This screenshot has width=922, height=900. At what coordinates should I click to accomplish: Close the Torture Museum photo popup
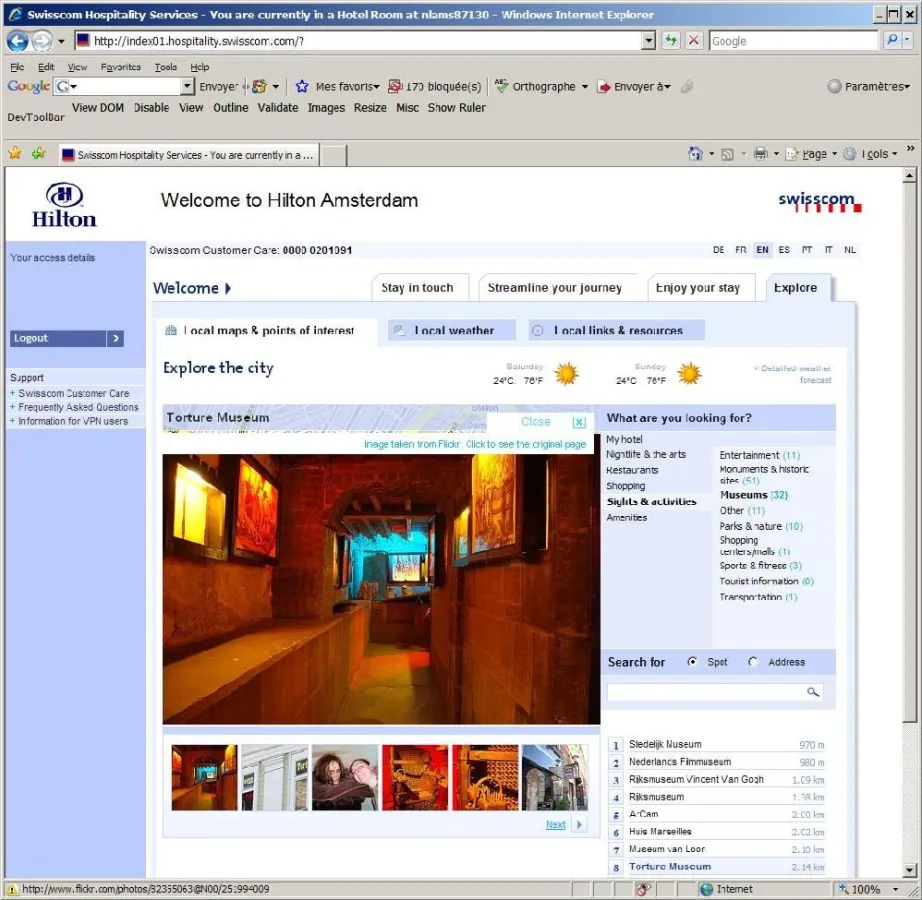pos(578,423)
